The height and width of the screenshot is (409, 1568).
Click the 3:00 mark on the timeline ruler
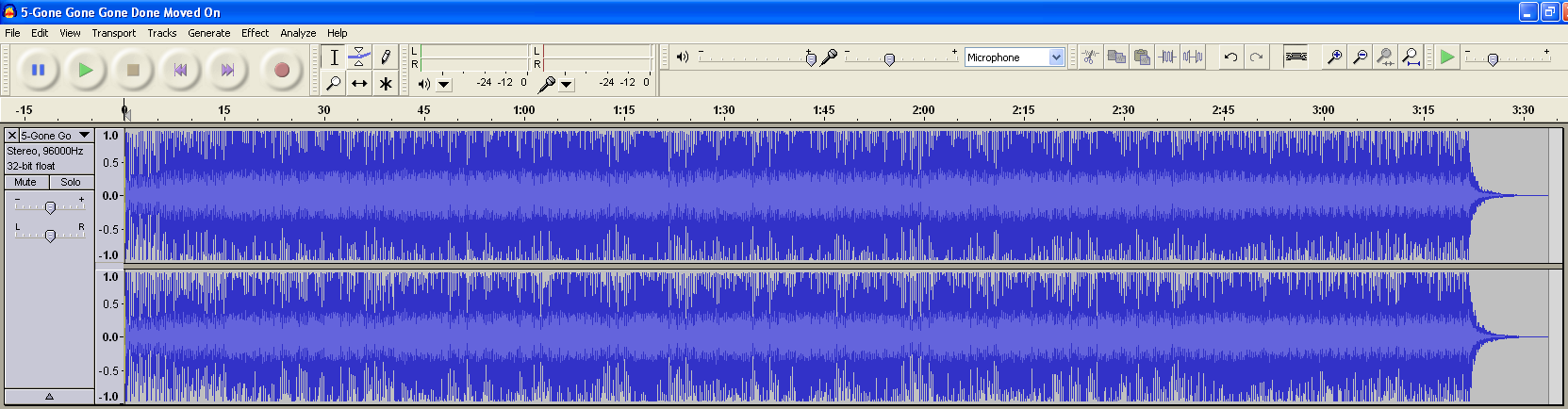[1324, 110]
